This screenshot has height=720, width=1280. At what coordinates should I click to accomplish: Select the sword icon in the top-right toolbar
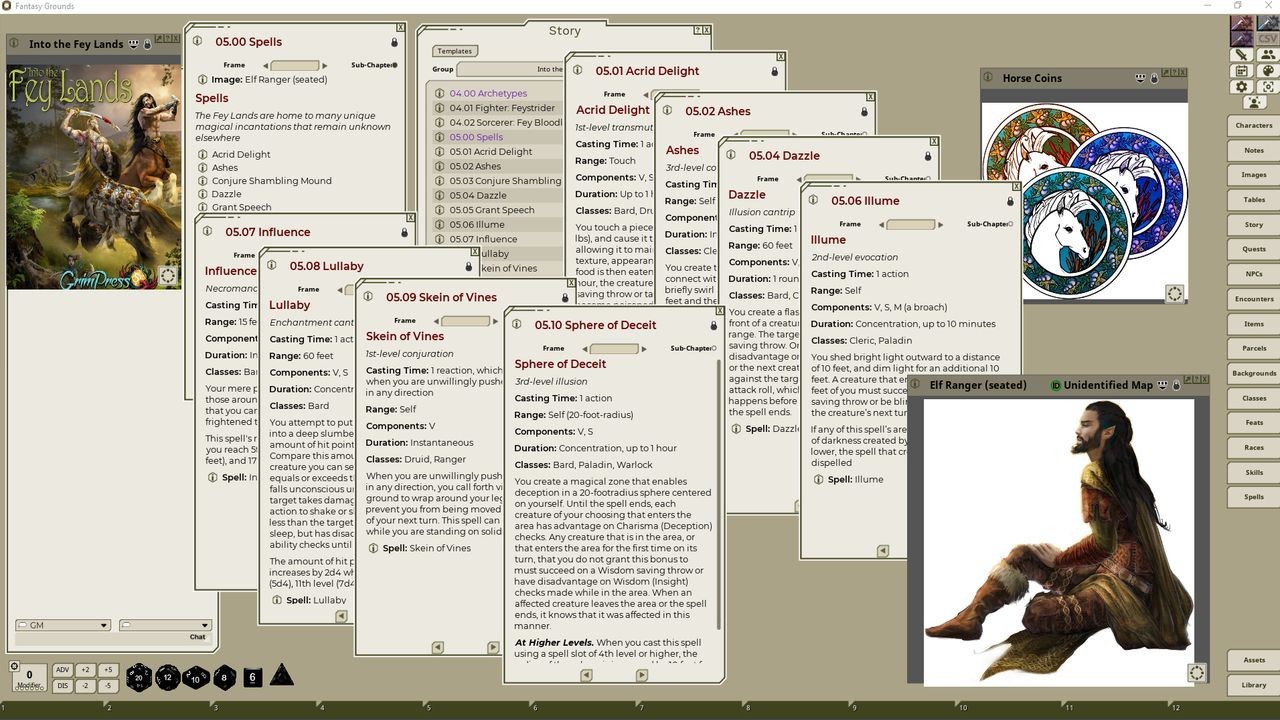[x=1241, y=54]
